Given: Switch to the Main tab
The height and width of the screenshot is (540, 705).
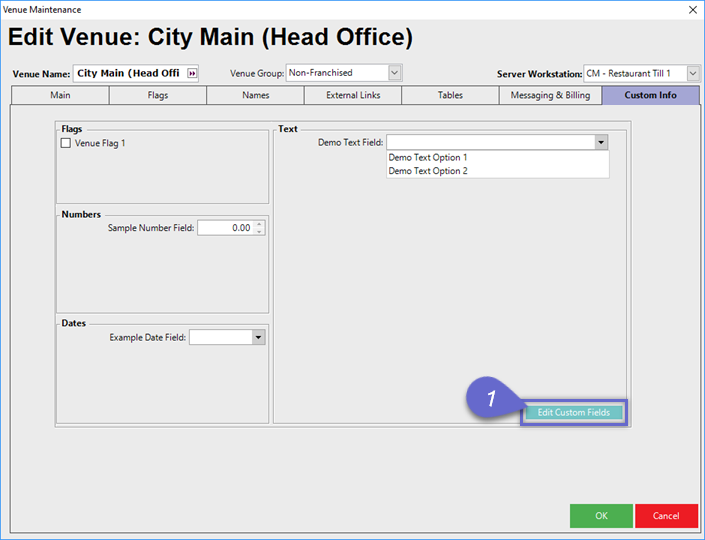Looking at the screenshot, I should [x=60, y=96].
